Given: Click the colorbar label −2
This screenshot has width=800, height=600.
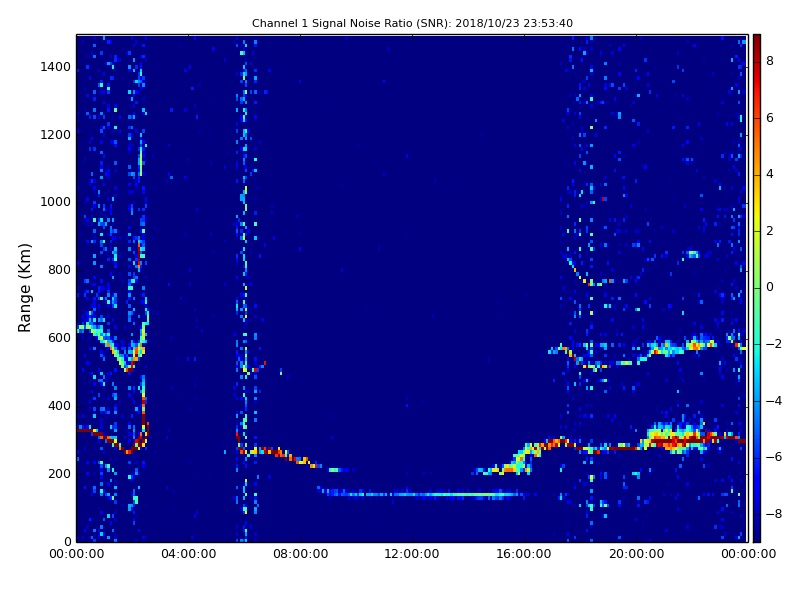Looking at the screenshot, I should click(774, 344).
